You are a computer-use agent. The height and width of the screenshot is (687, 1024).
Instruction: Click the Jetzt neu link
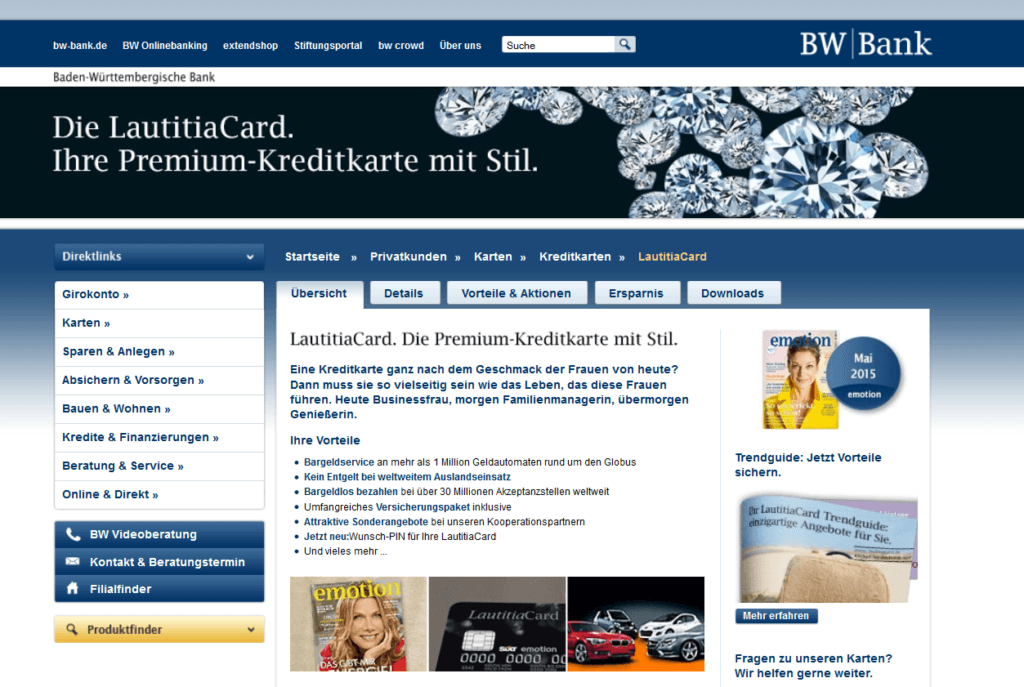(x=326, y=537)
